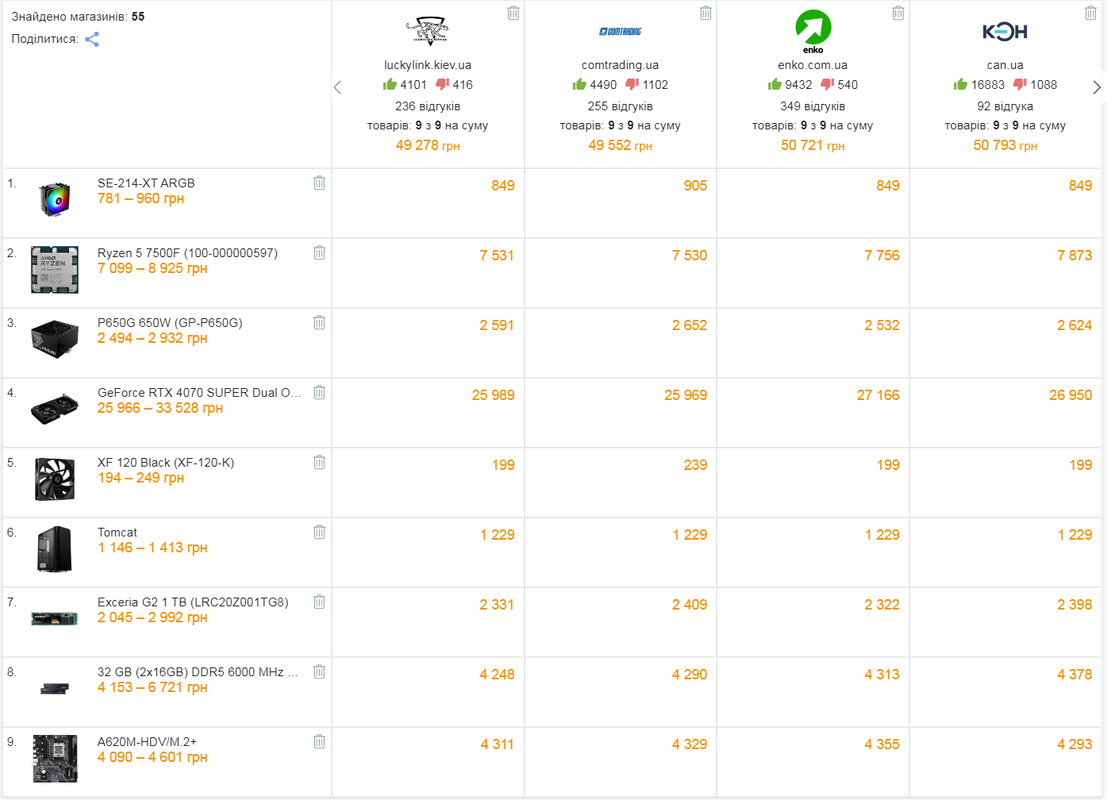Open SE-214-XT ARGB cooler thumbnail
This screenshot has width=1107, height=800.
[x=54, y=200]
